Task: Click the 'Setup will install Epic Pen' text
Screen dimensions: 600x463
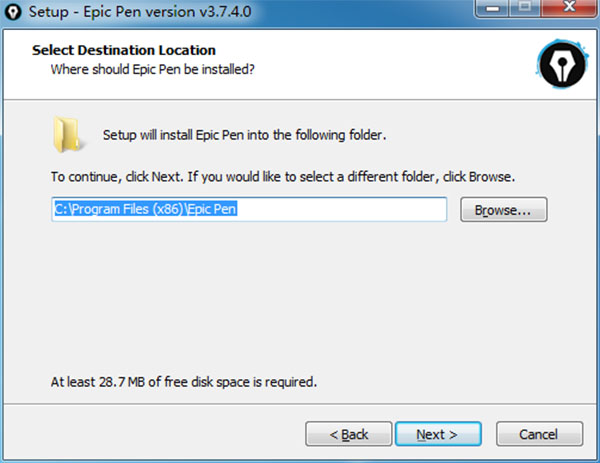Action: [244, 134]
